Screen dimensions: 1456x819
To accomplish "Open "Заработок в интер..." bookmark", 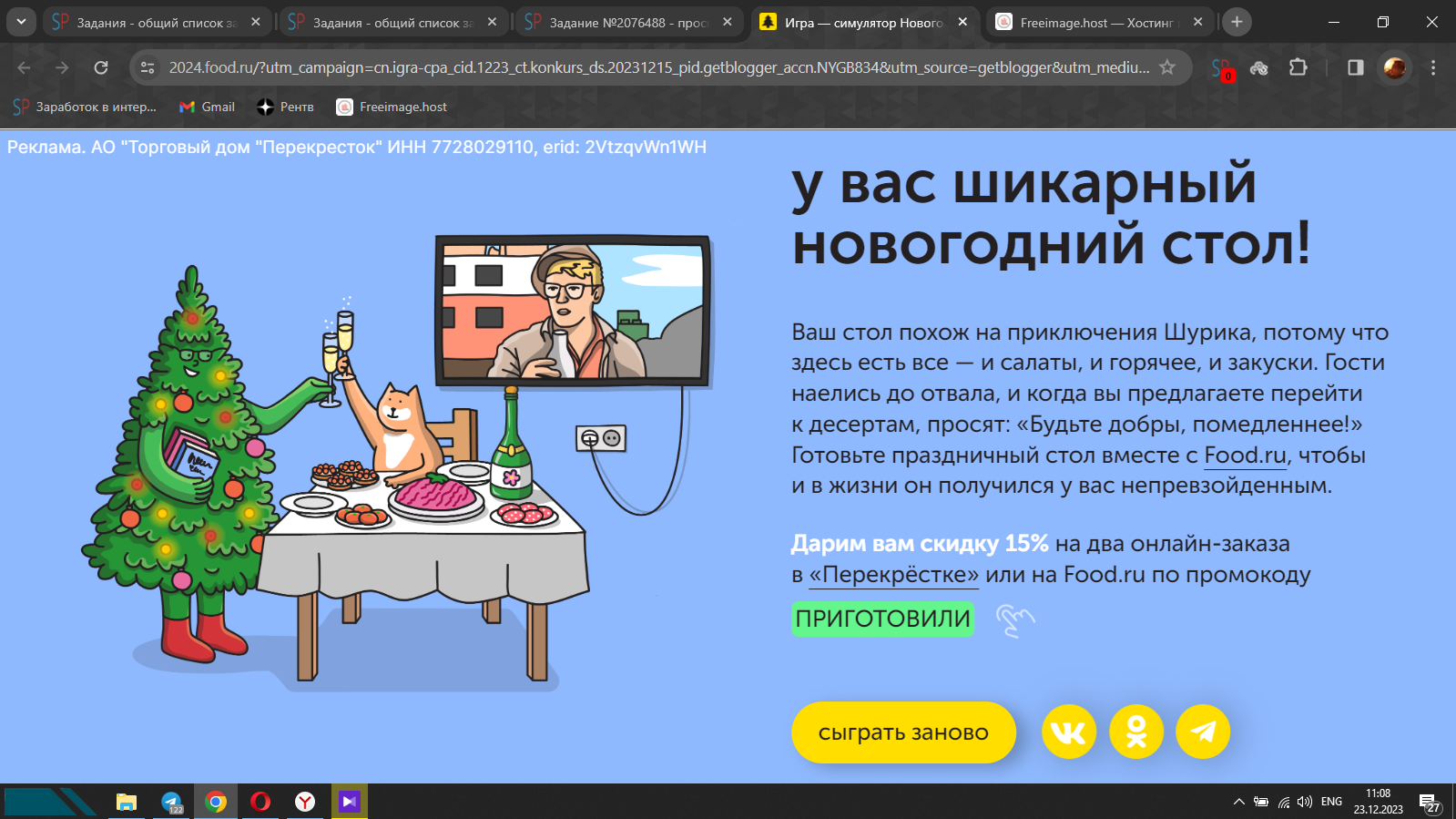I will 85,107.
